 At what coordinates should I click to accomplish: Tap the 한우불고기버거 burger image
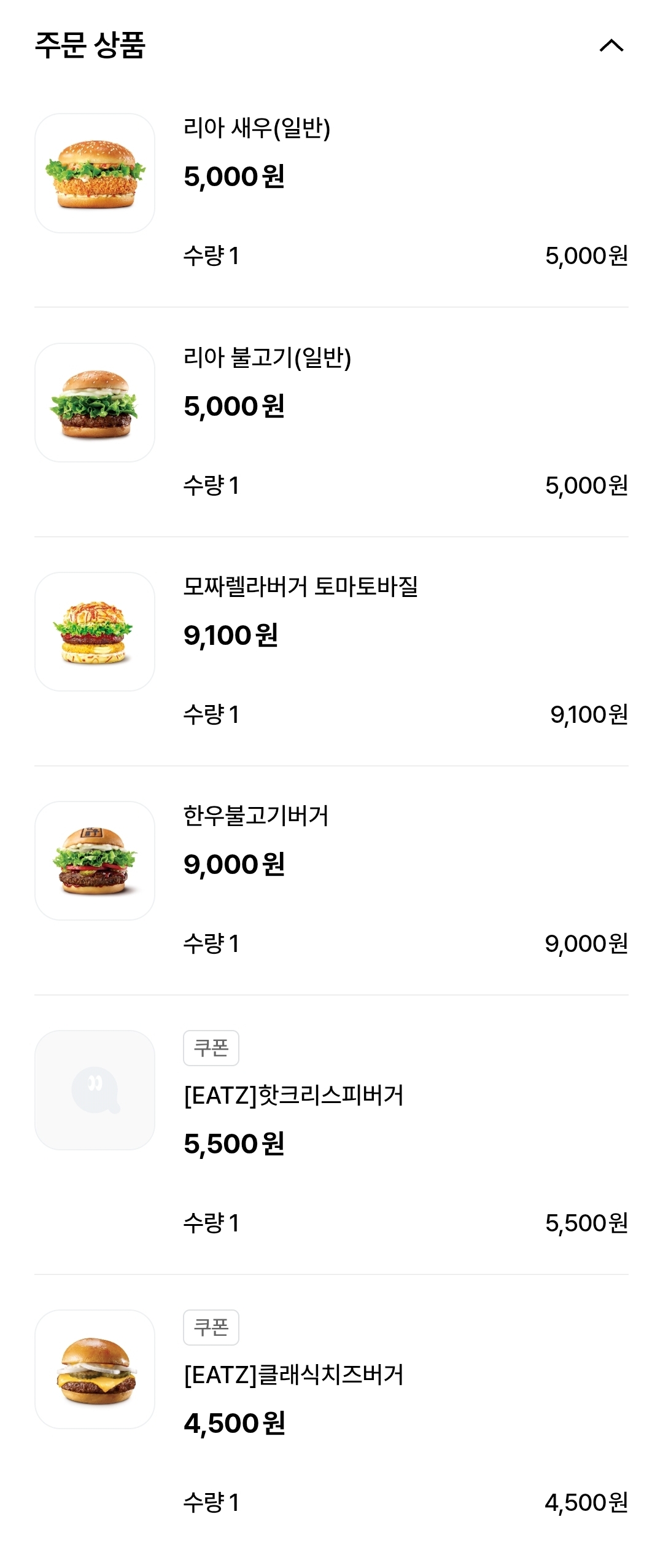[x=95, y=860]
